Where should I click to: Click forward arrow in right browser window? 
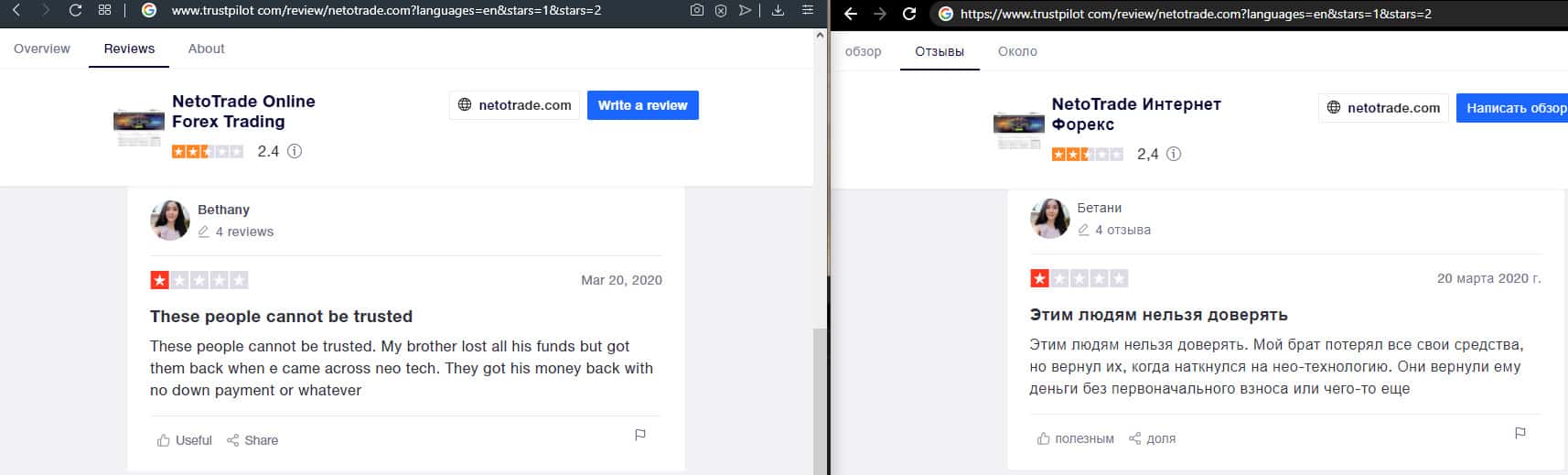[880, 14]
